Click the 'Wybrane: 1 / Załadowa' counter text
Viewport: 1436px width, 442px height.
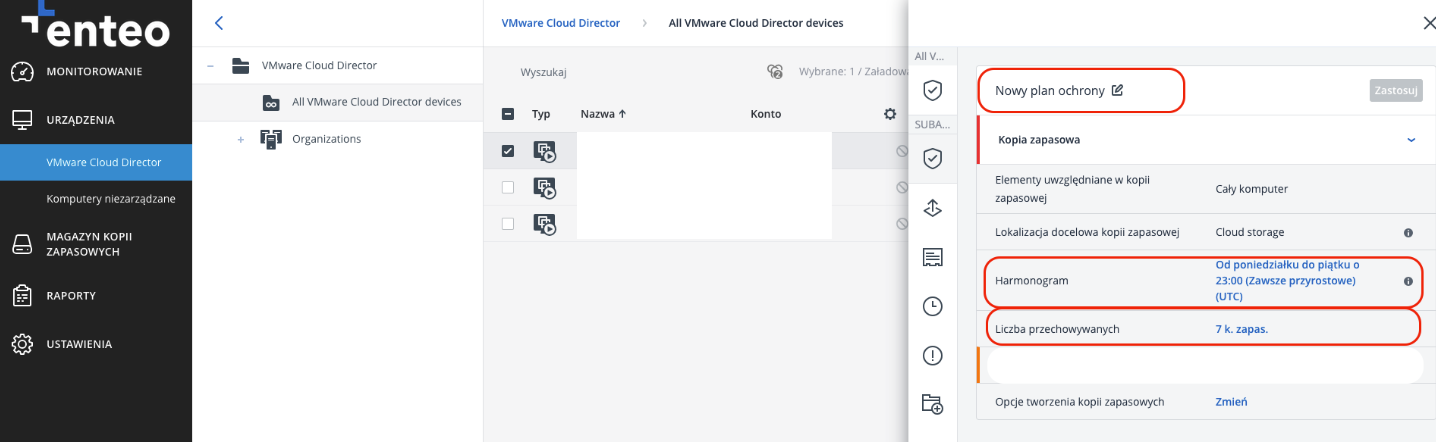click(x=852, y=72)
